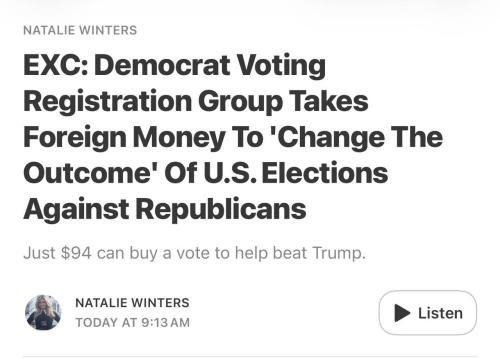Click the word 'Group' in the headline

coord(241,102)
